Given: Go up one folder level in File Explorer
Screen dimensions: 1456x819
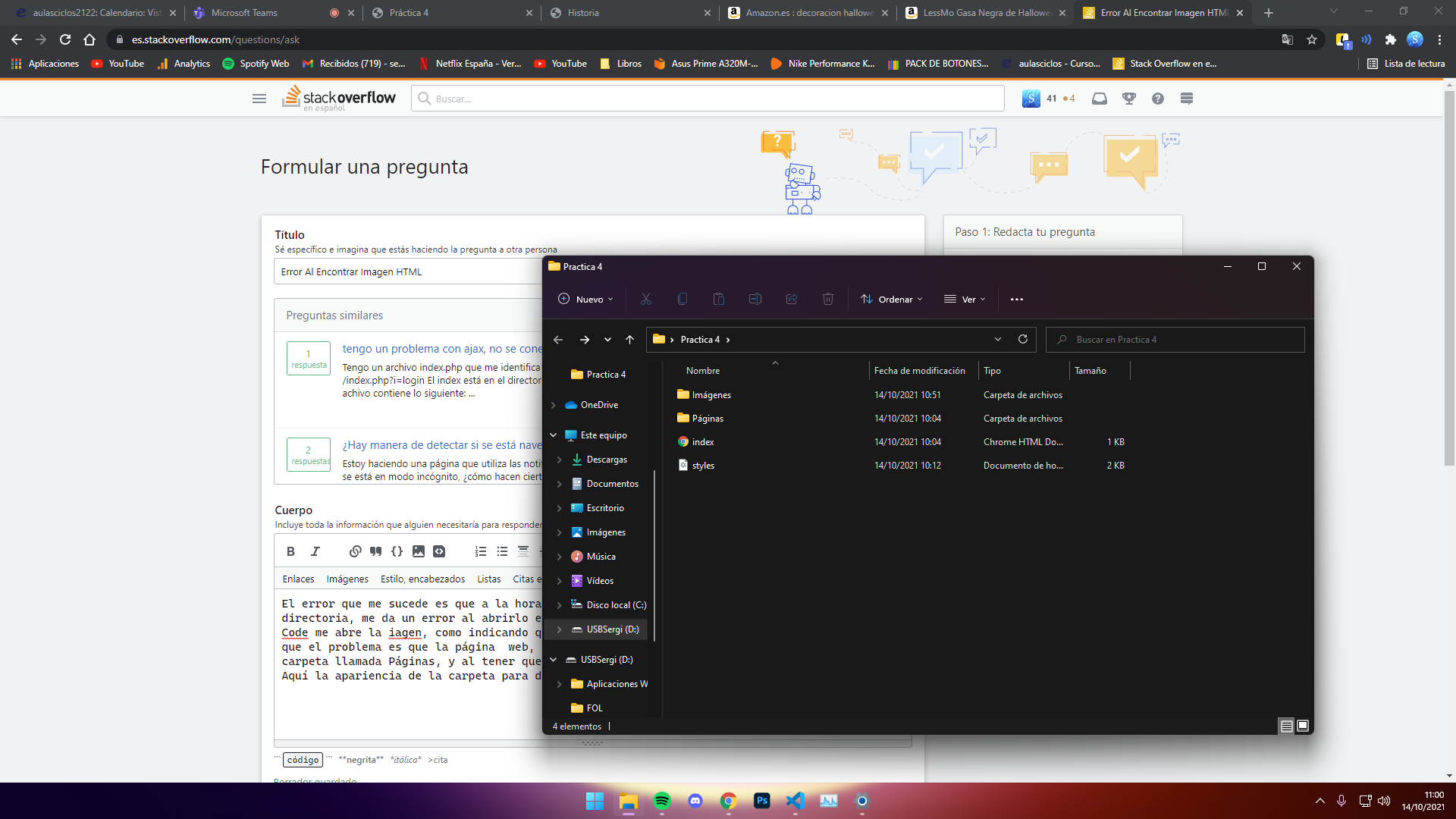Looking at the screenshot, I should pyautogui.click(x=629, y=339).
